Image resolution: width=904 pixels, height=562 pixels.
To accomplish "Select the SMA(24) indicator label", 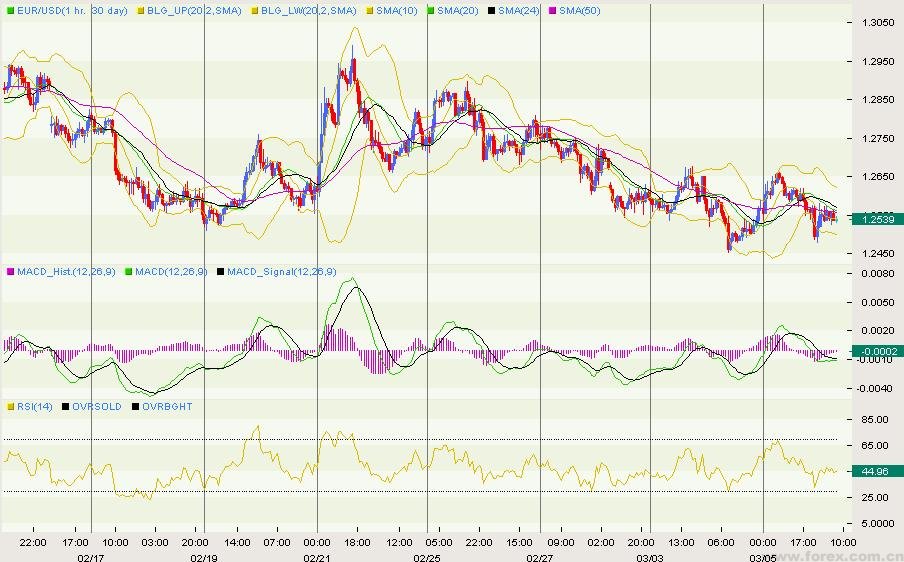I will tap(519, 10).
